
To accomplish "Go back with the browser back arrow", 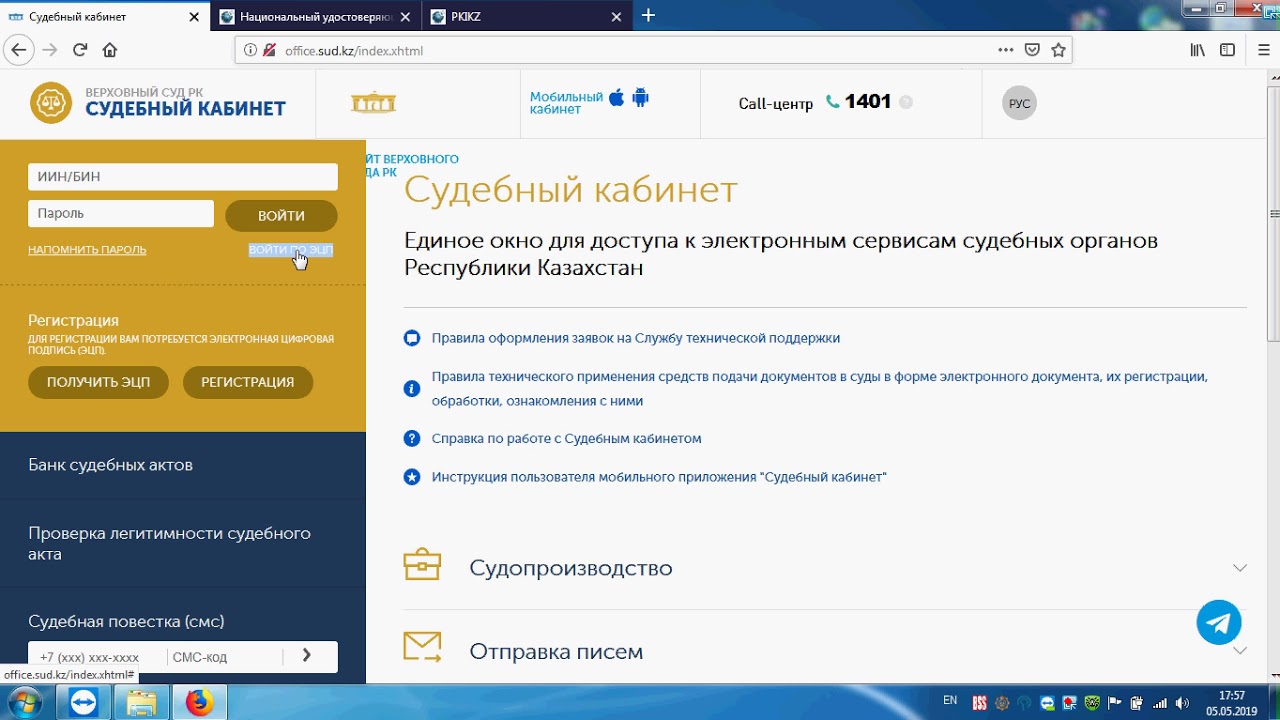I will 18,50.
